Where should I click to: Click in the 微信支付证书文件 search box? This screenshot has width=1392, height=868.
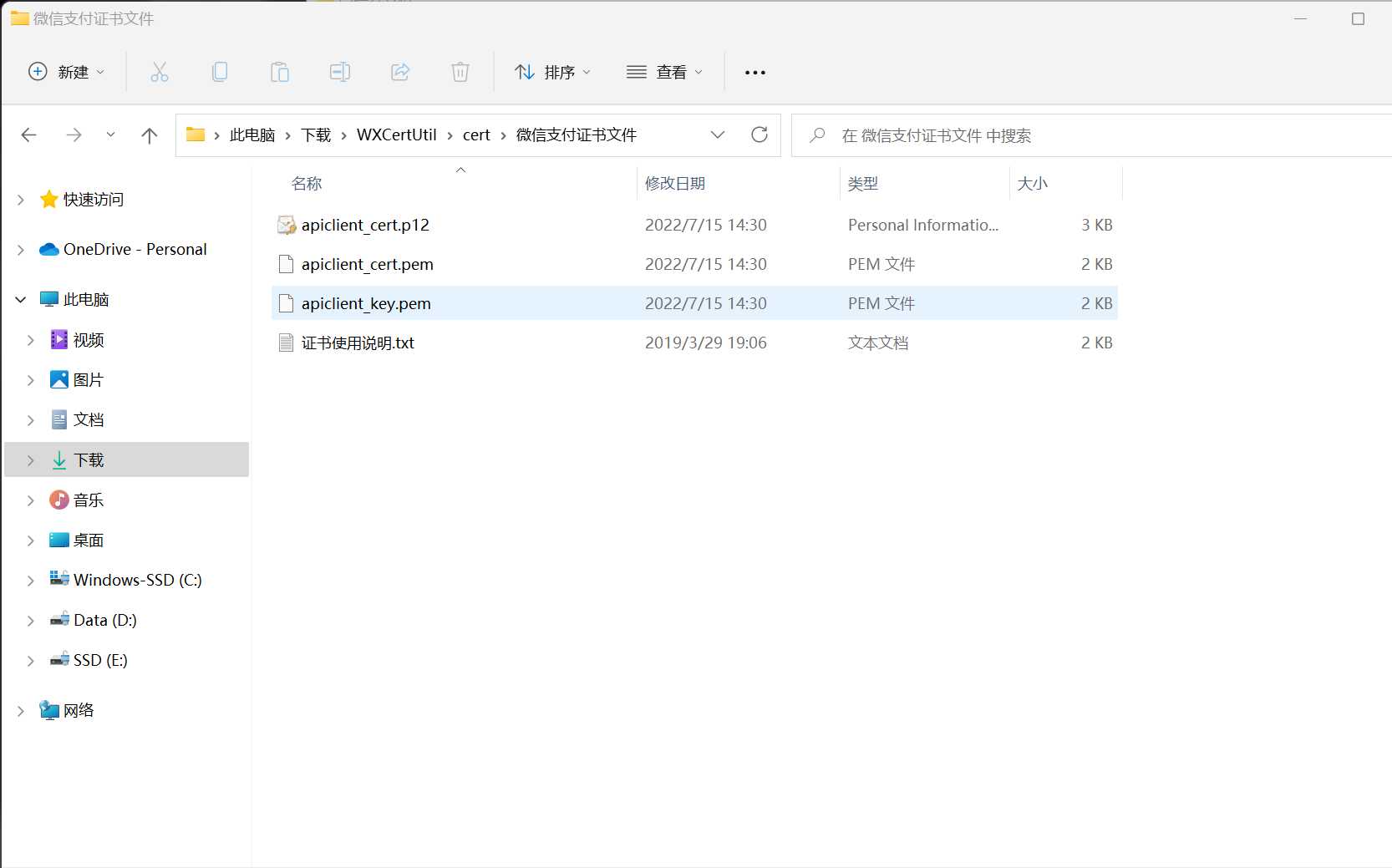coord(1091,135)
